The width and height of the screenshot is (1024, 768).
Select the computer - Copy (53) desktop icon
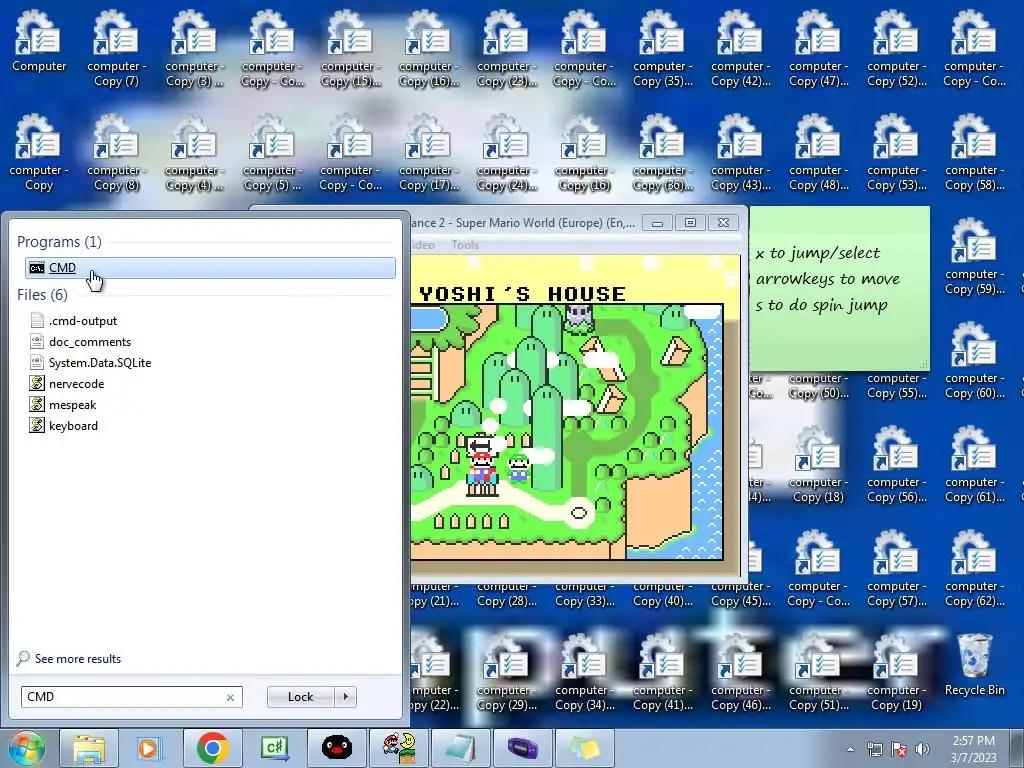point(896,153)
